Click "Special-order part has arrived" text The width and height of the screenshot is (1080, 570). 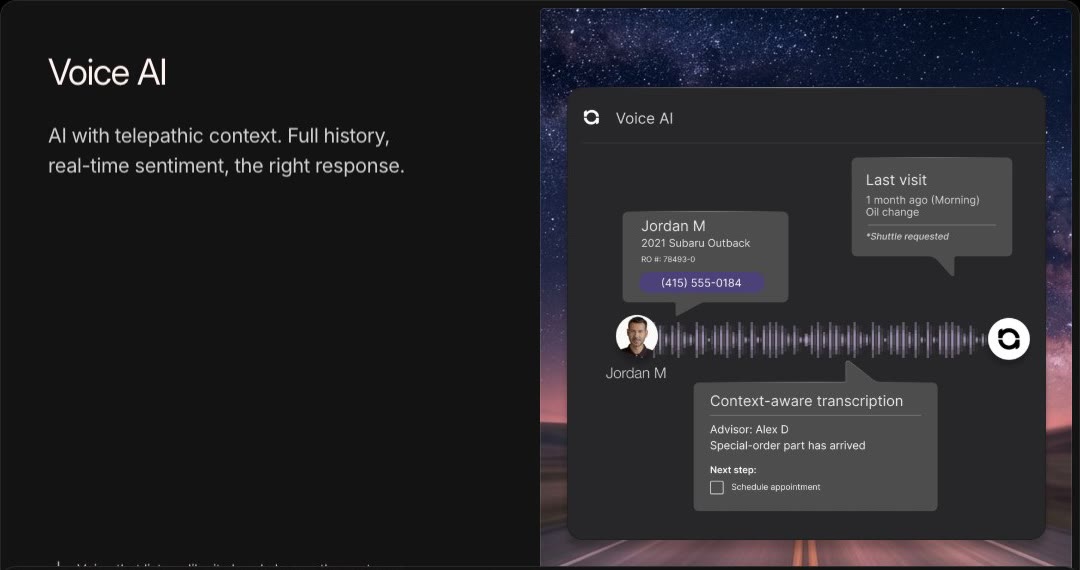(x=787, y=445)
